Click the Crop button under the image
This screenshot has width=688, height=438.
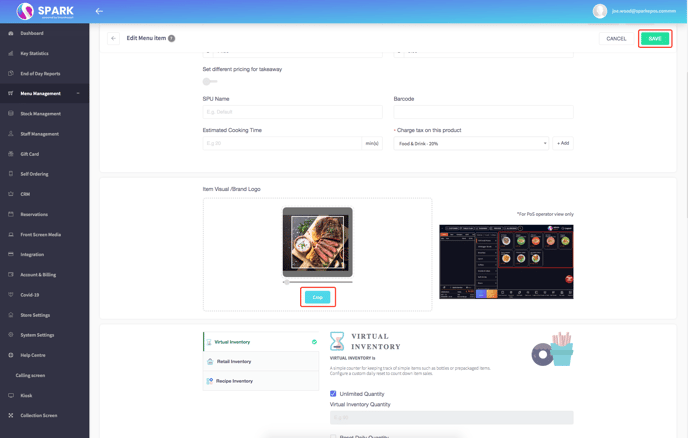318,297
